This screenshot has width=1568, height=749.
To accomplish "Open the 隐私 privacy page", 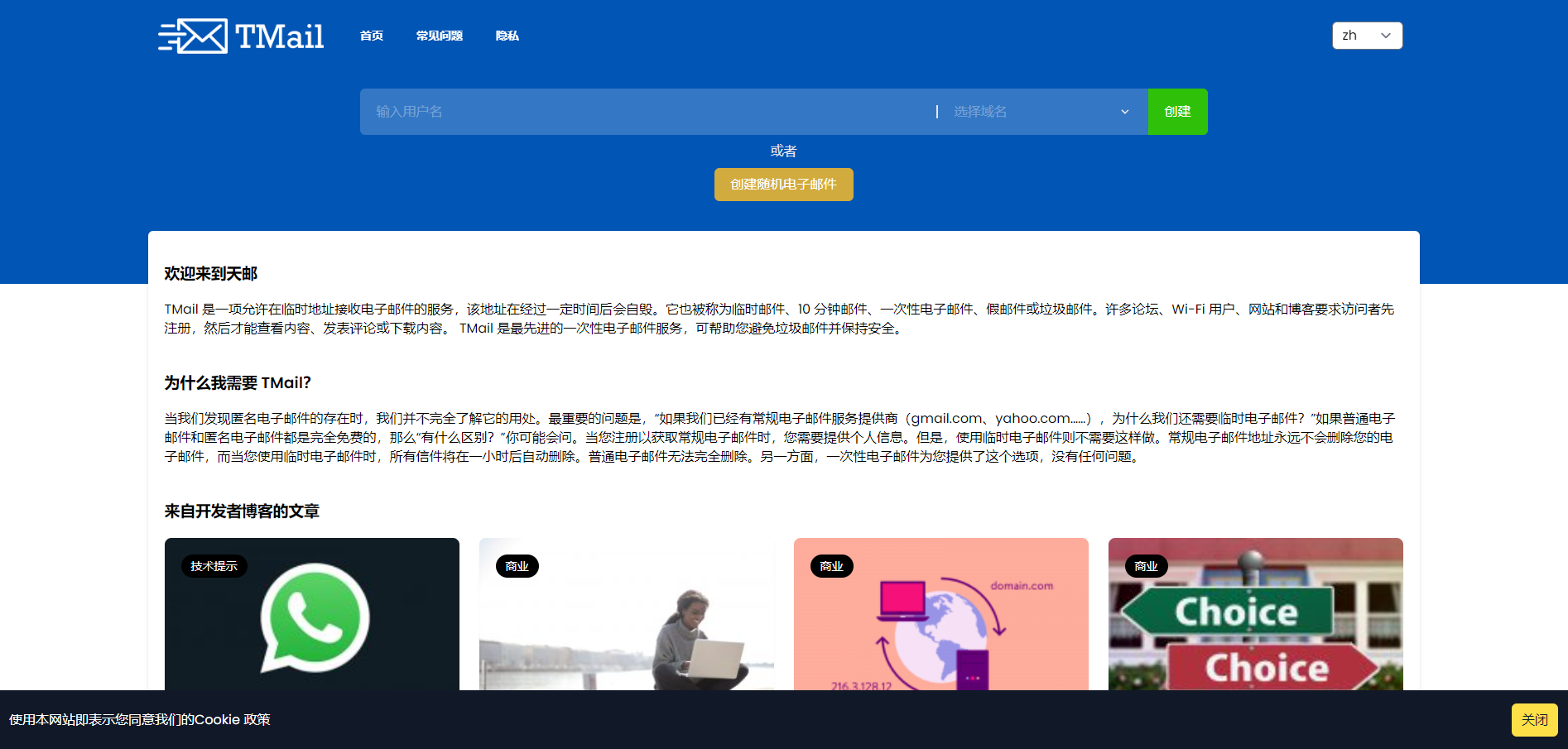I will pos(507,36).
